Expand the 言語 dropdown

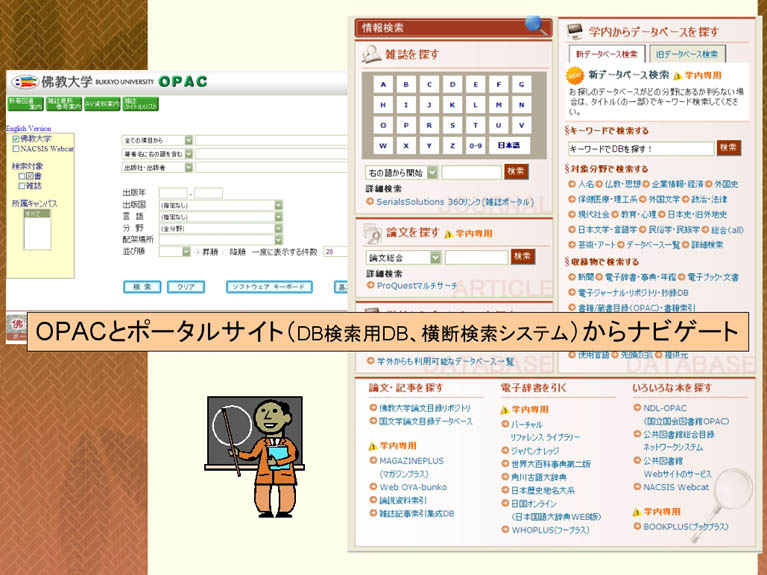click(221, 217)
